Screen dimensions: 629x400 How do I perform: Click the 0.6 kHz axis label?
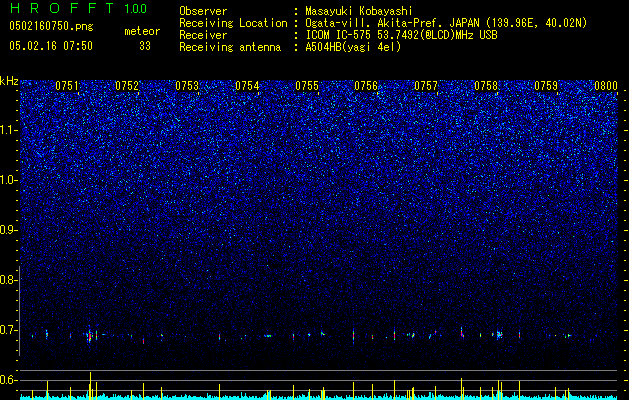pos(8,380)
